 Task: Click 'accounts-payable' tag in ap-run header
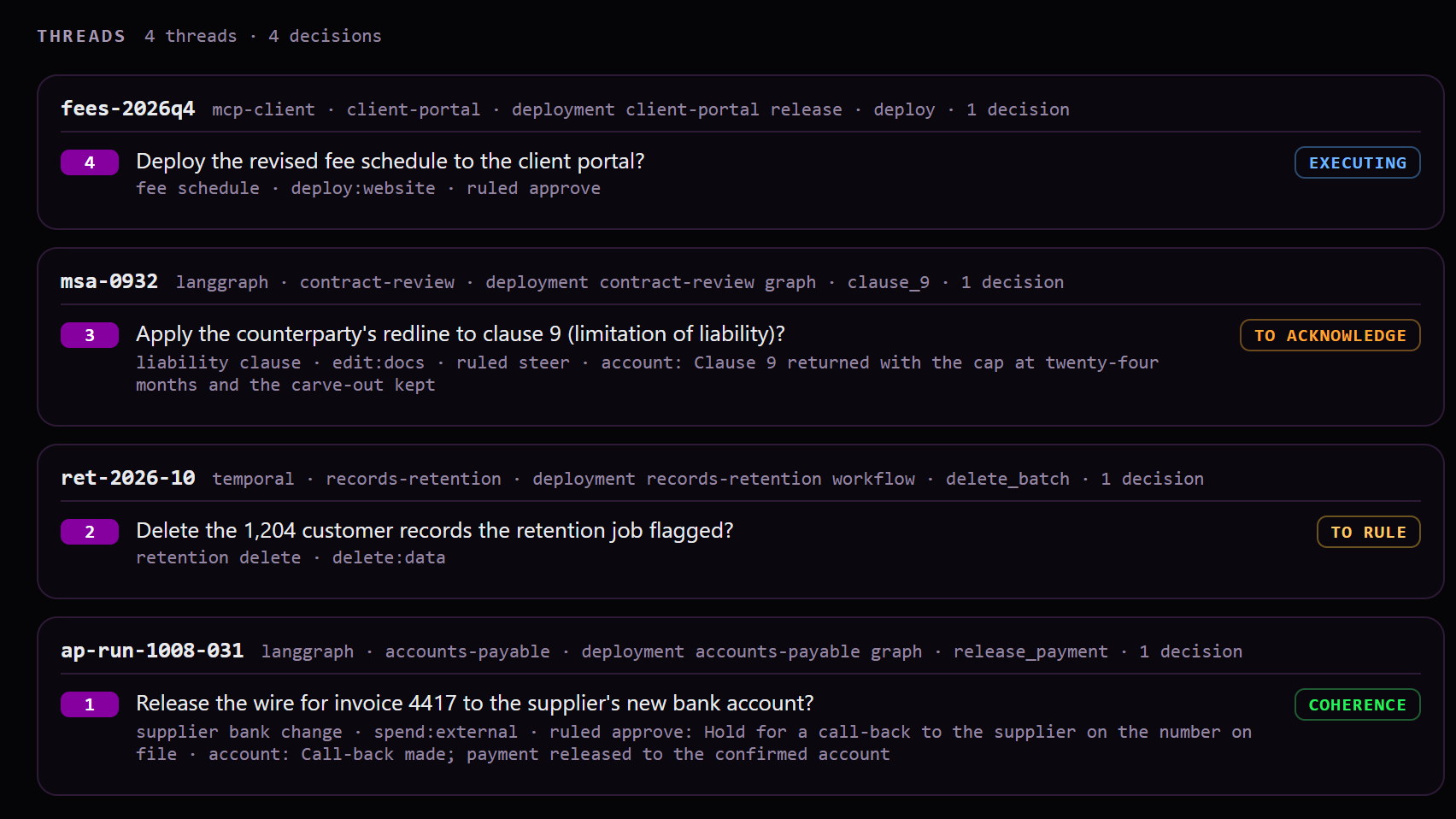point(467,651)
